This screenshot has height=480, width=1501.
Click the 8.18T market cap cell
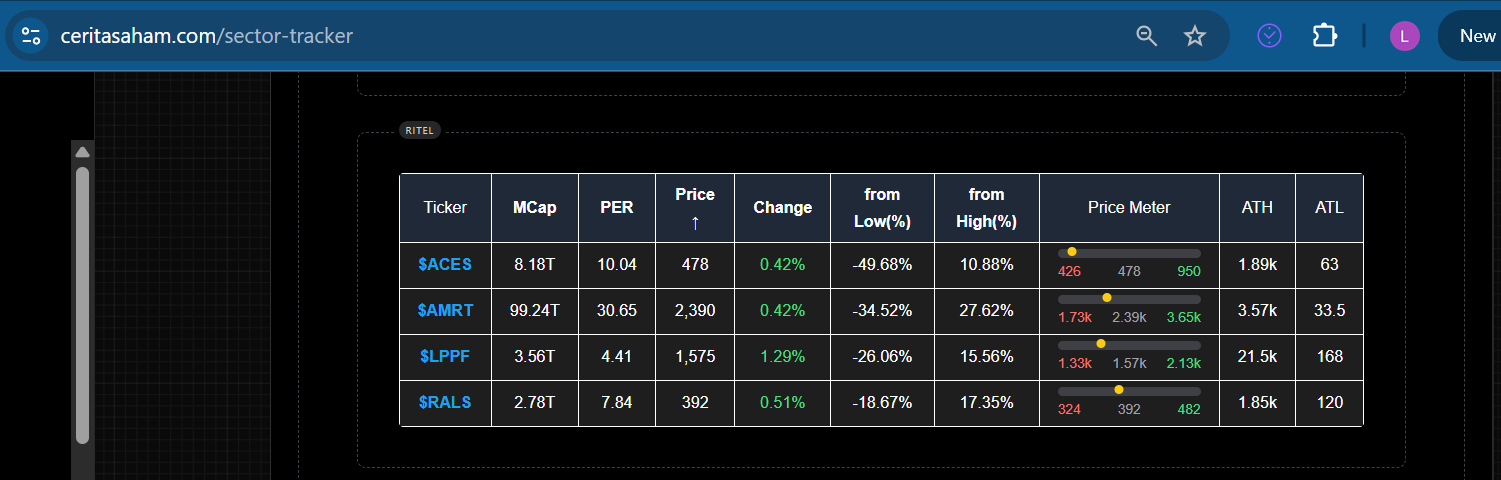point(535,265)
